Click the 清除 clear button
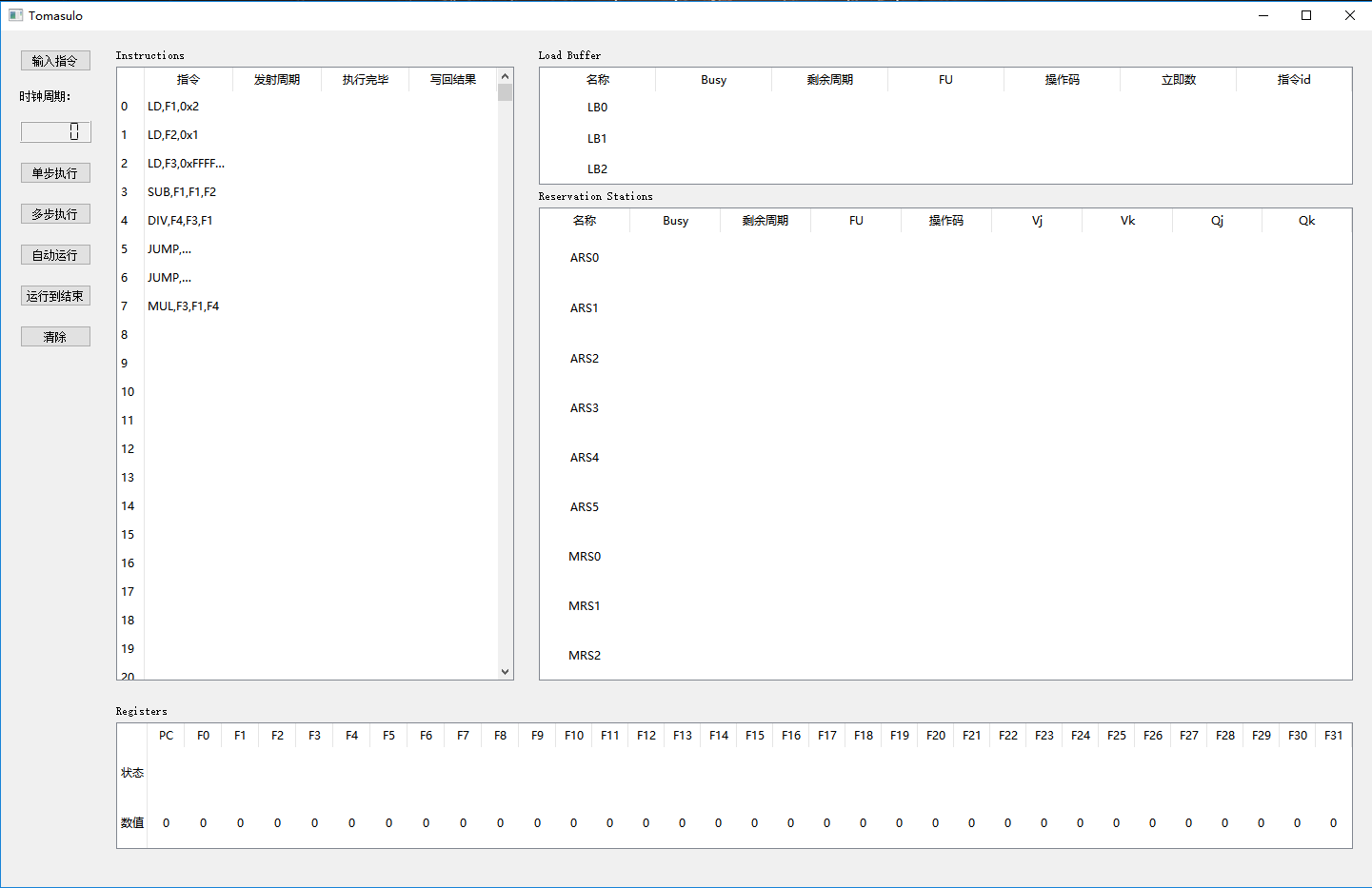This screenshot has height=888, width=1372. click(x=55, y=337)
